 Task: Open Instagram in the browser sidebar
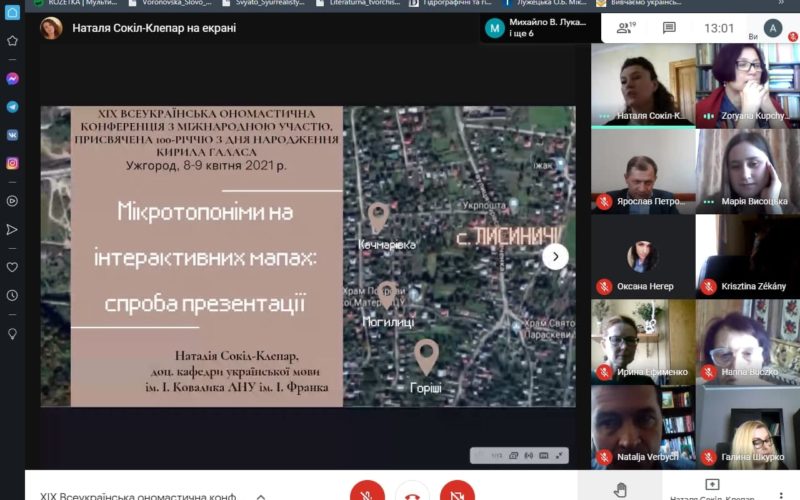tap(13, 163)
